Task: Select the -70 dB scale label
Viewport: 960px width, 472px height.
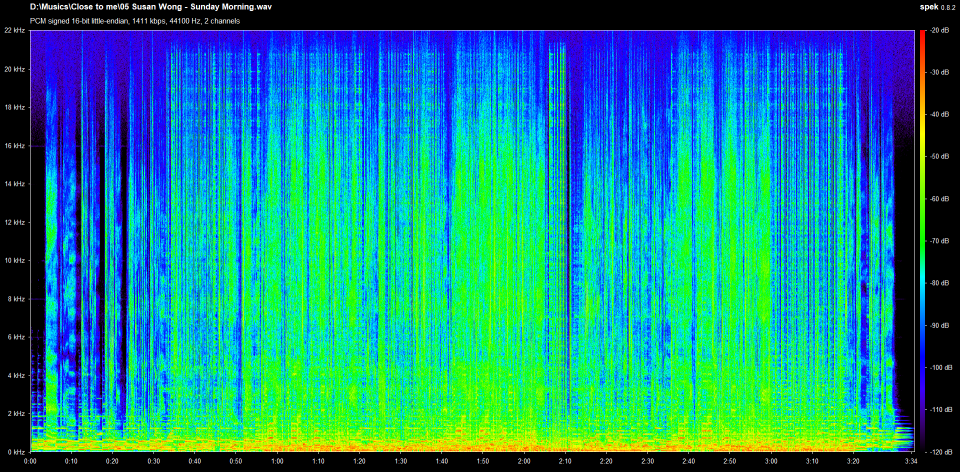Action: [938, 241]
